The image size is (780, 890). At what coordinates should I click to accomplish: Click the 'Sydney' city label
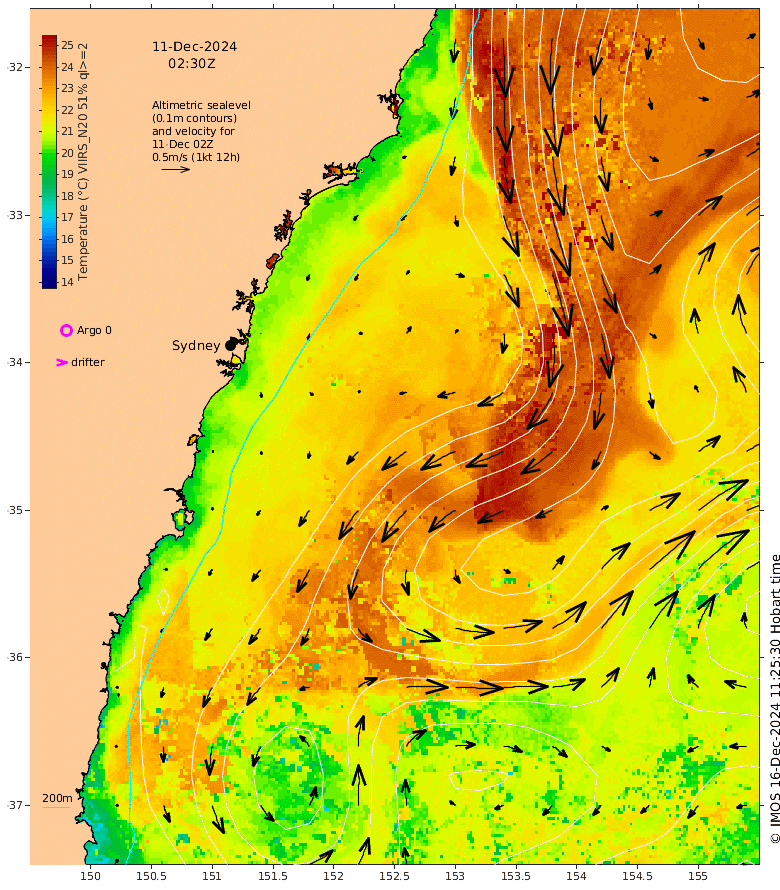(196, 345)
